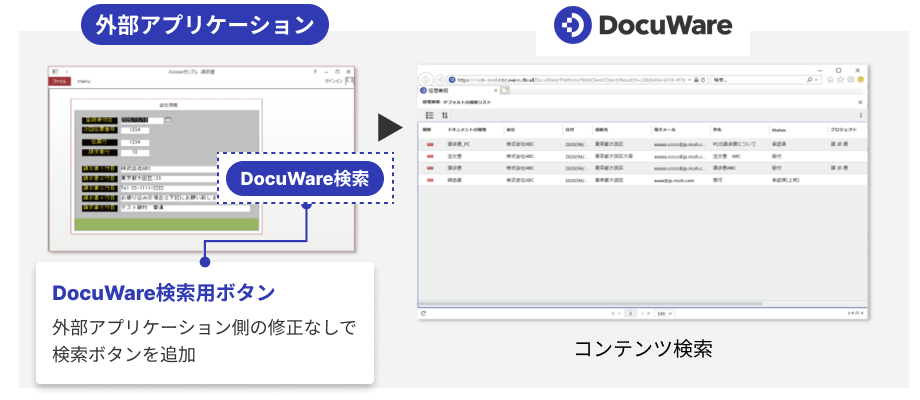Viewport: 920px width, 400px height.
Task: Click the page number 1 field
Action: (631, 313)
